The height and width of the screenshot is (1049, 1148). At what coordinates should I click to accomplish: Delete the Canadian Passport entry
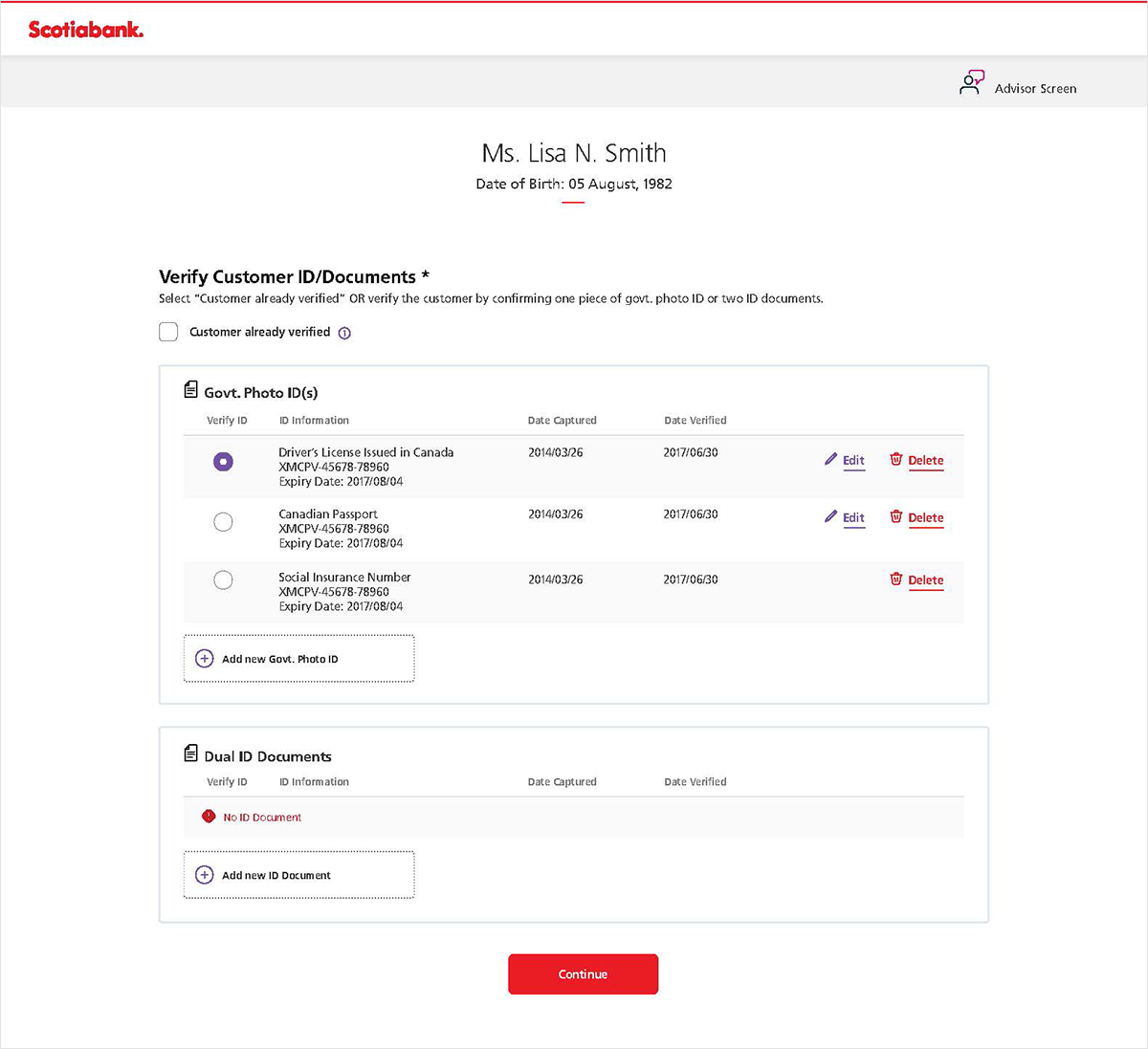tap(925, 518)
